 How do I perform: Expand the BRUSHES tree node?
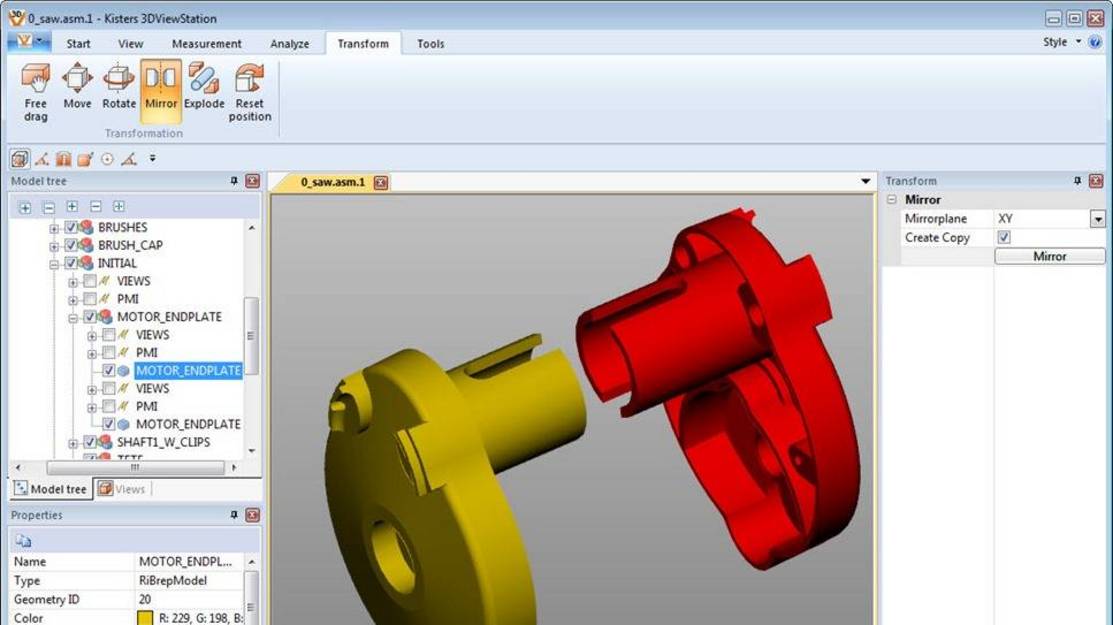pyautogui.click(x=54, y=228)
